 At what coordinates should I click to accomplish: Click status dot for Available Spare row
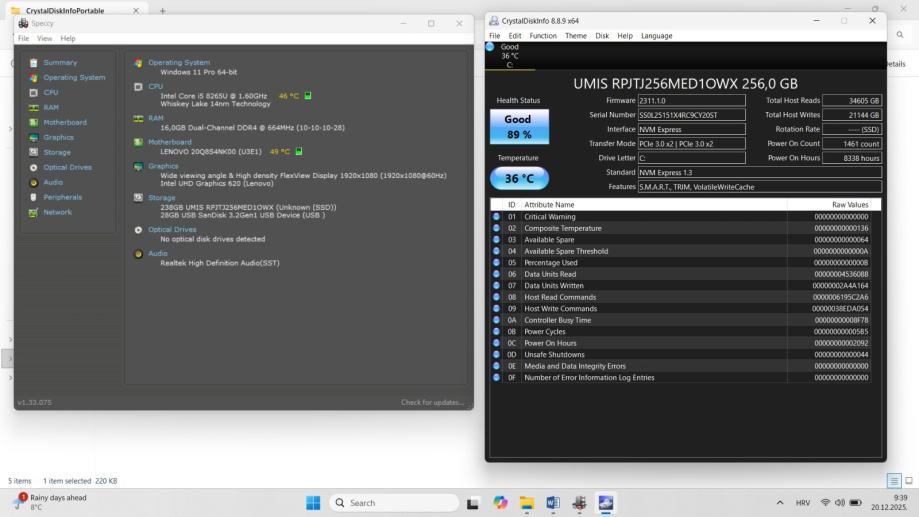tap(496, 239)
